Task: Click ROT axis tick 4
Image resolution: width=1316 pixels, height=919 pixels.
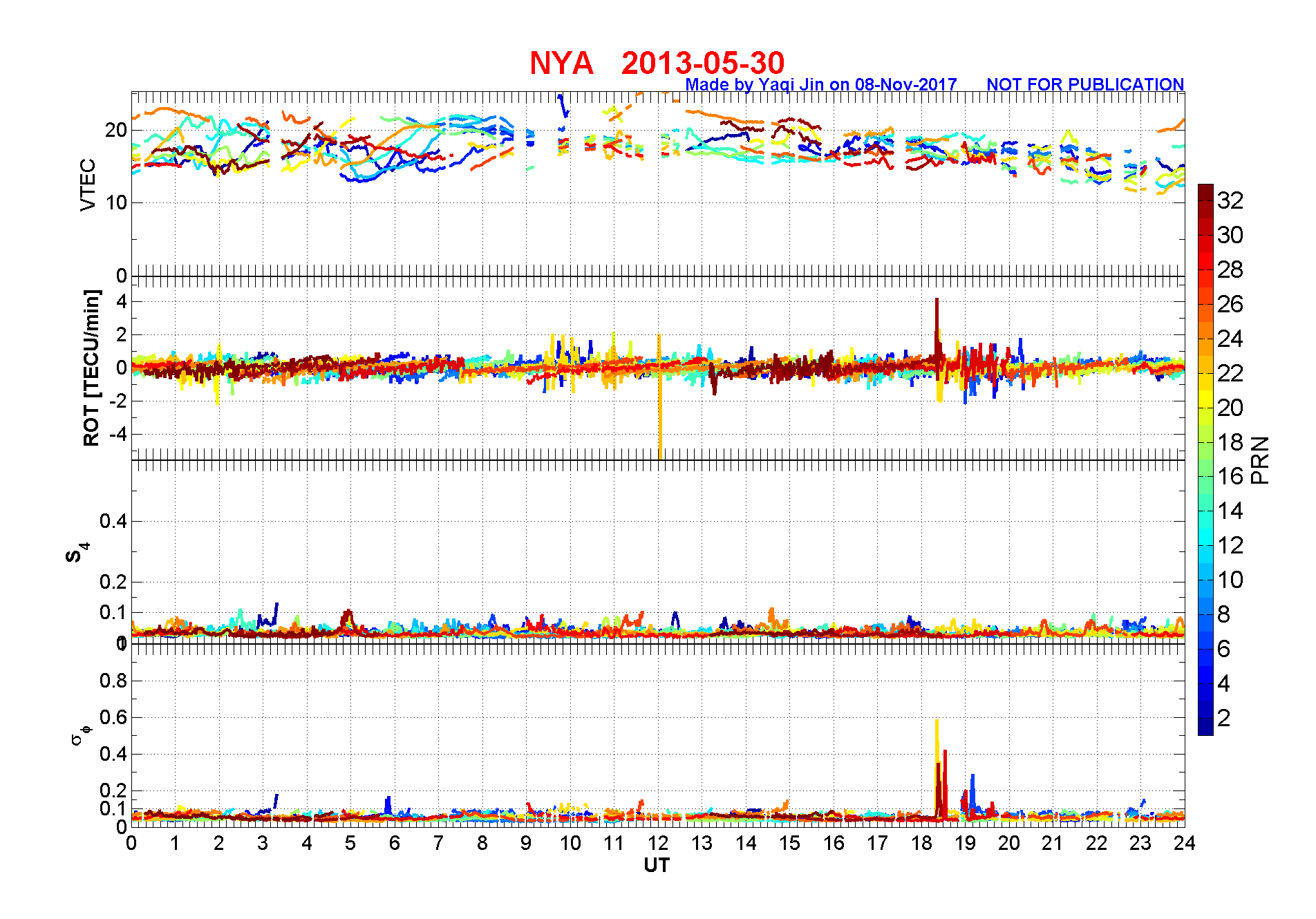Action: click(x=122, y=302)
